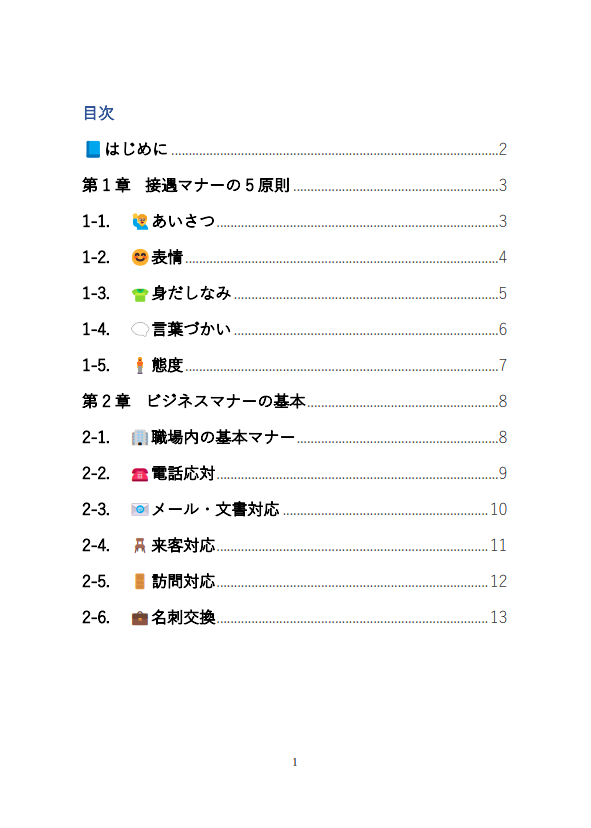Follow the 2-6 名刺交換 entry

coord(295,617)
